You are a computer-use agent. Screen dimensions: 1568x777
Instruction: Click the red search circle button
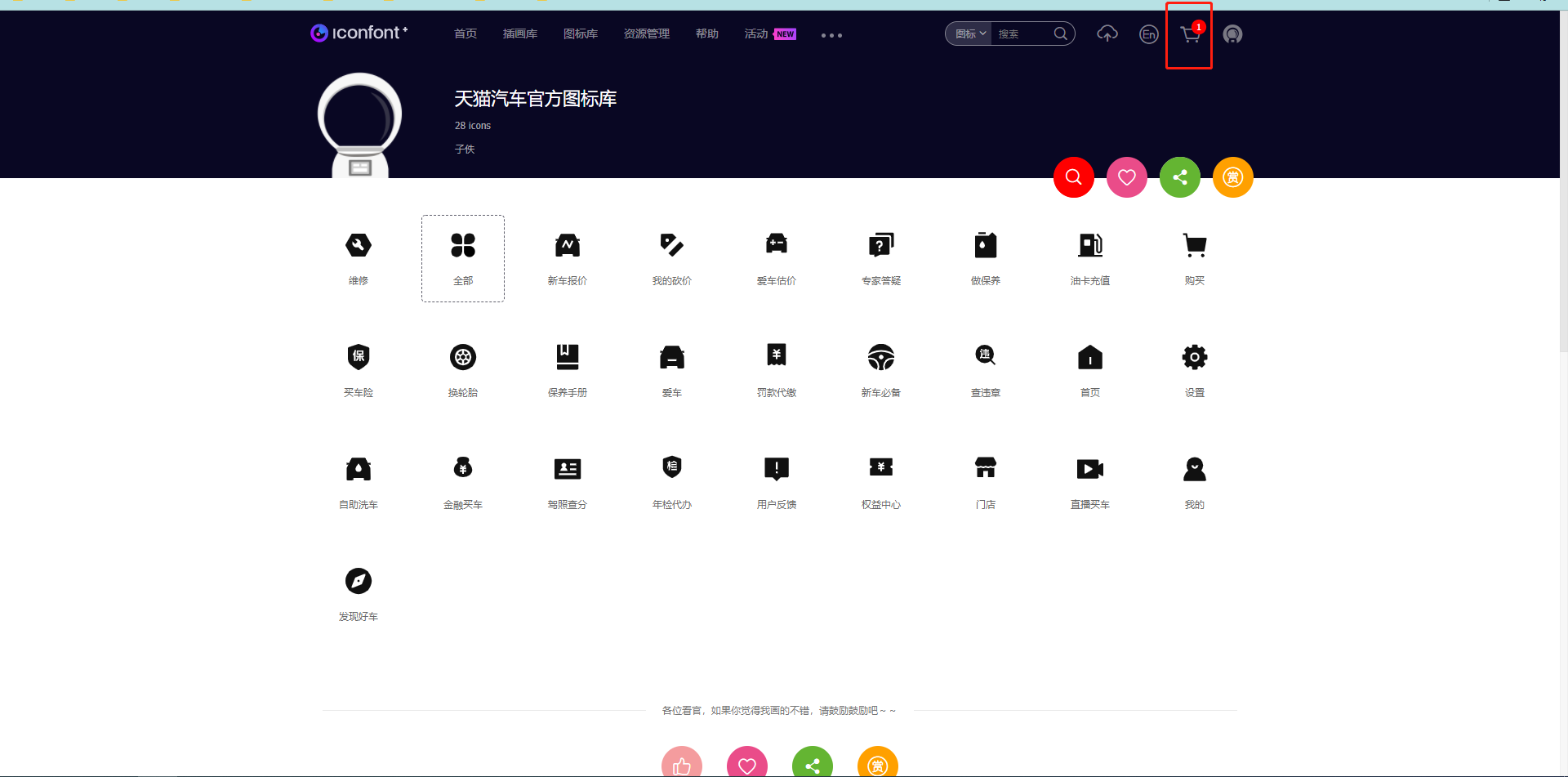(x=1074, y=177)
